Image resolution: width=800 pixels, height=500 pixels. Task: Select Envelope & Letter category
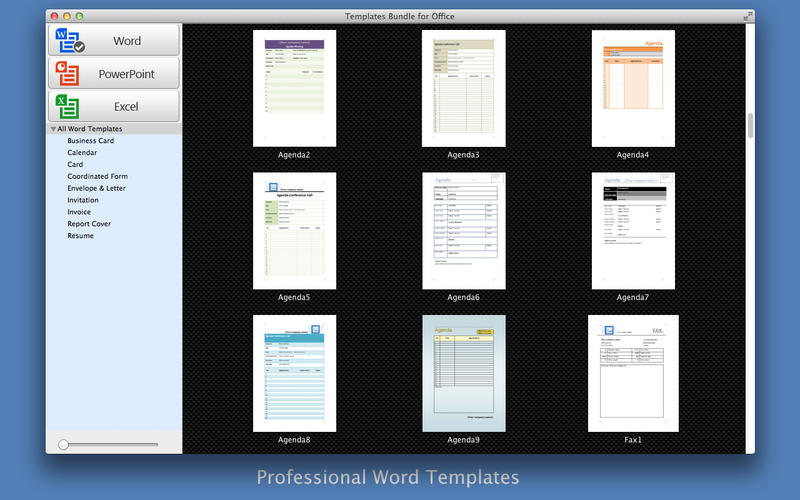(x=96, y=188)
